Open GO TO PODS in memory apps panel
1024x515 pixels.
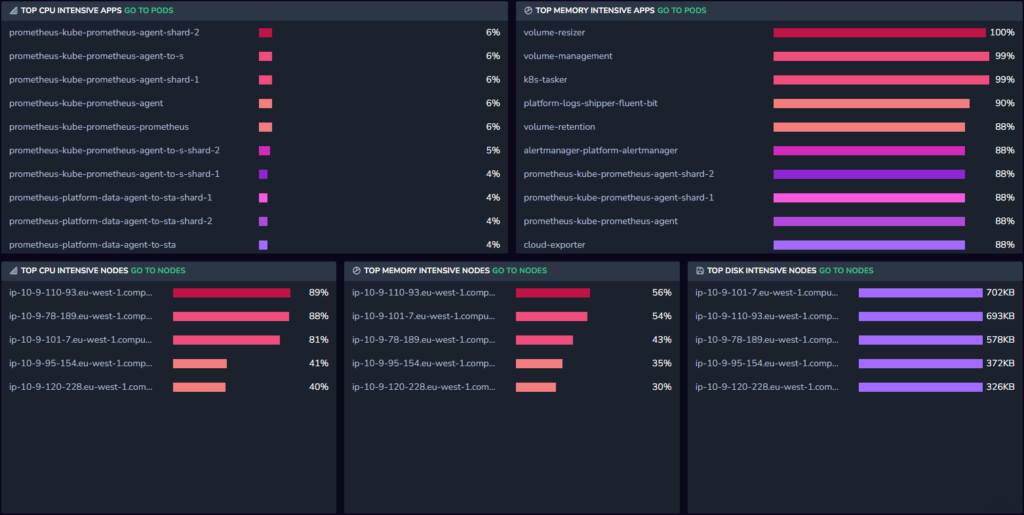pos(682,10)
